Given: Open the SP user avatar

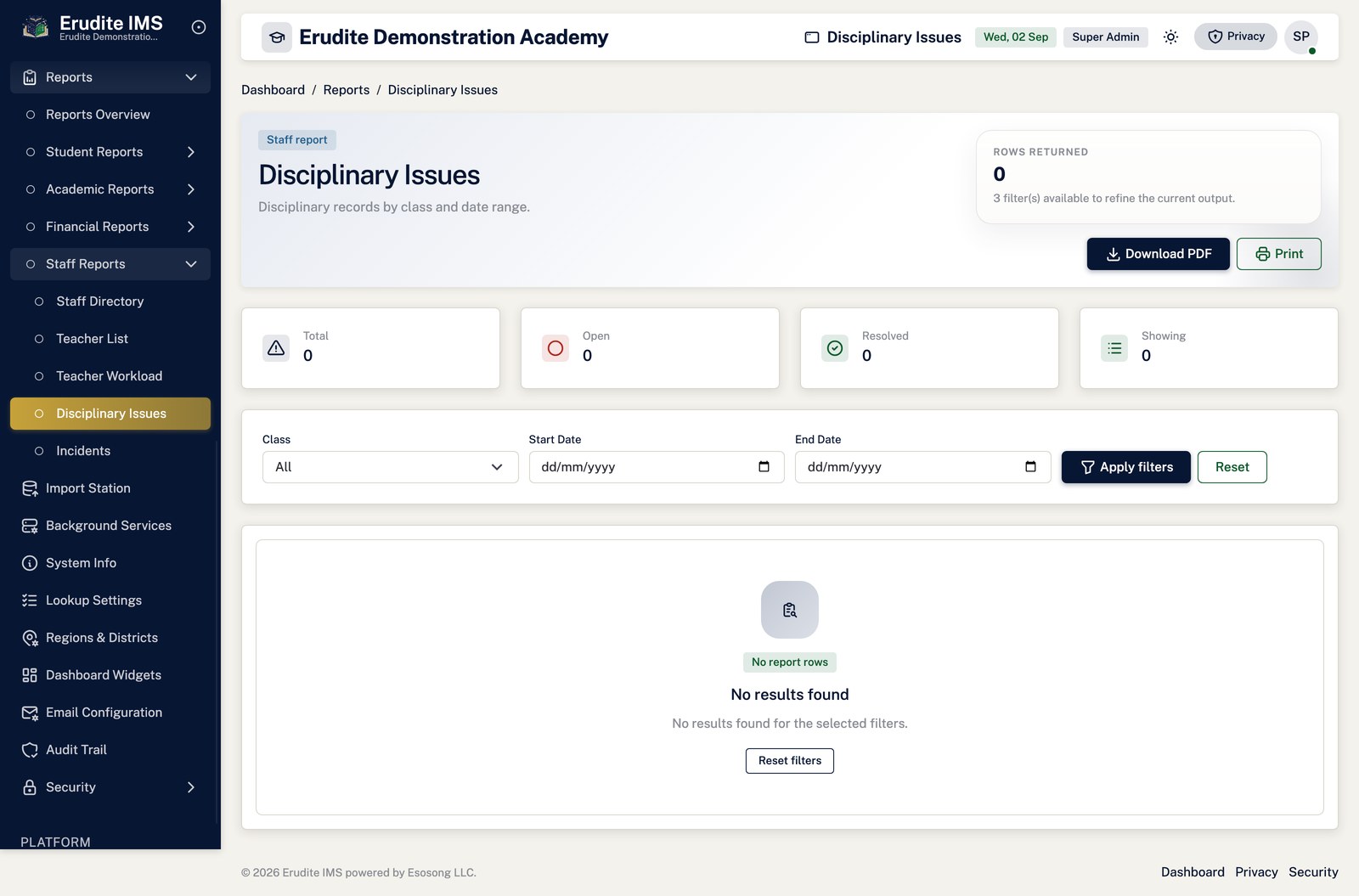Looking at the screenshot, I should point(1301,37).
